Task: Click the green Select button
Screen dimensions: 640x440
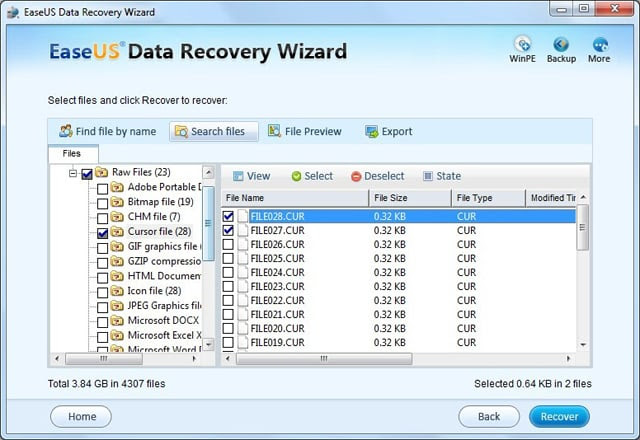Action: click(312, 176)
